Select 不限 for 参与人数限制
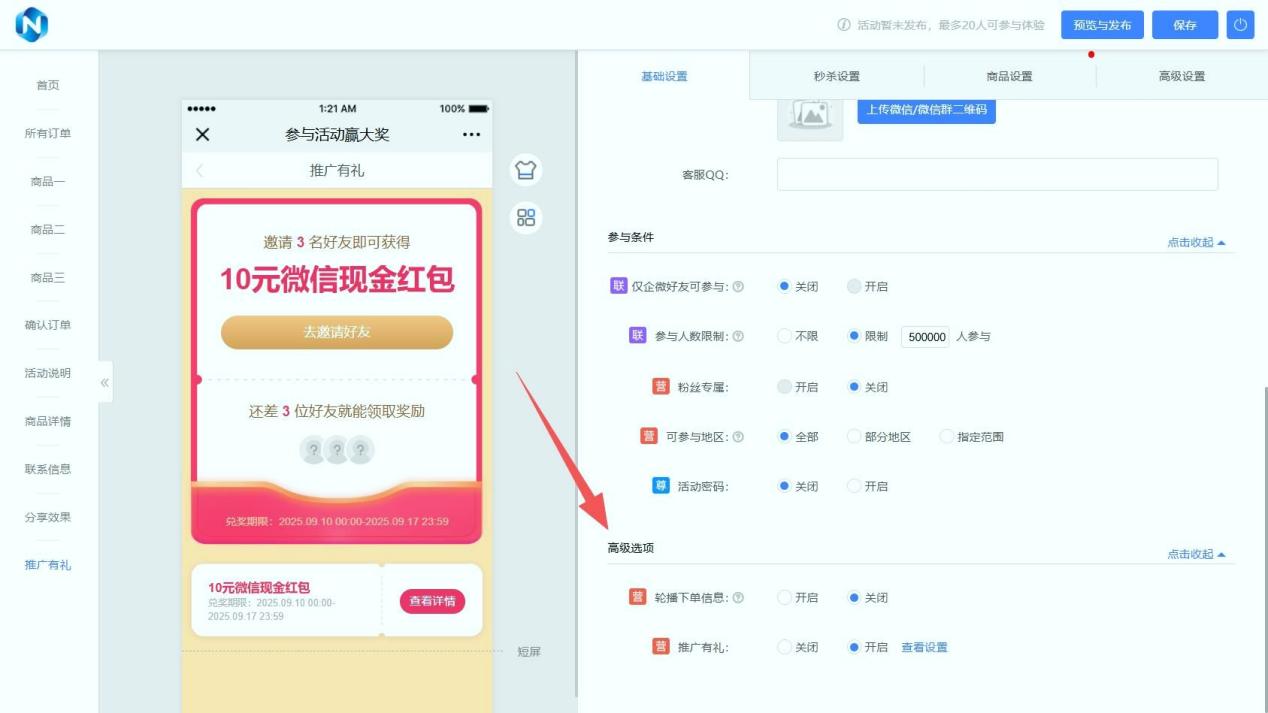 pos(785,337)
